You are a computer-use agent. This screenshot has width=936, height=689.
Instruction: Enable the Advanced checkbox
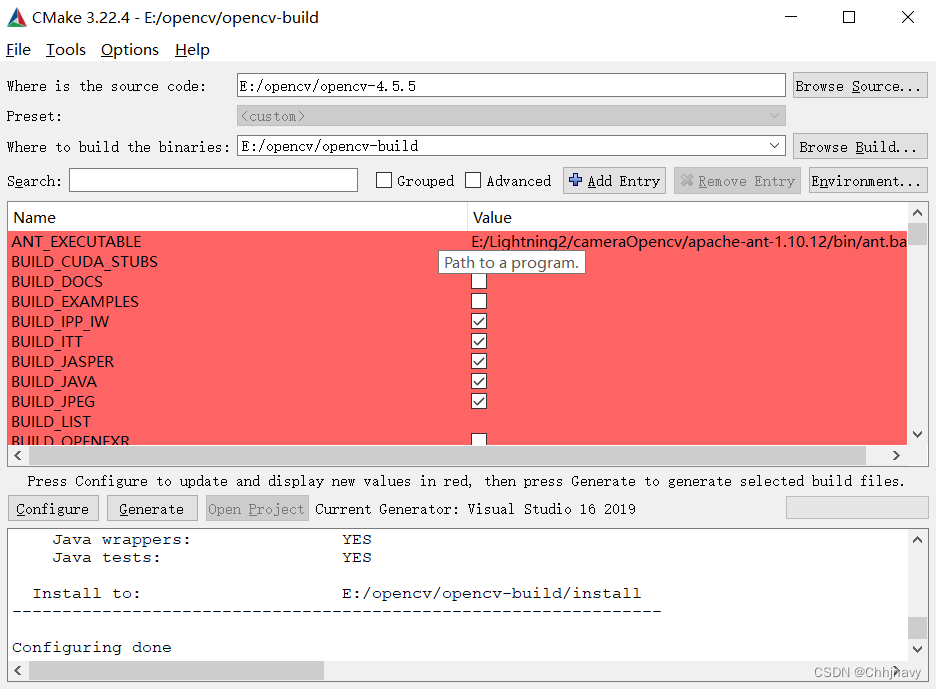pyautogui.click(x=472, y=181)
